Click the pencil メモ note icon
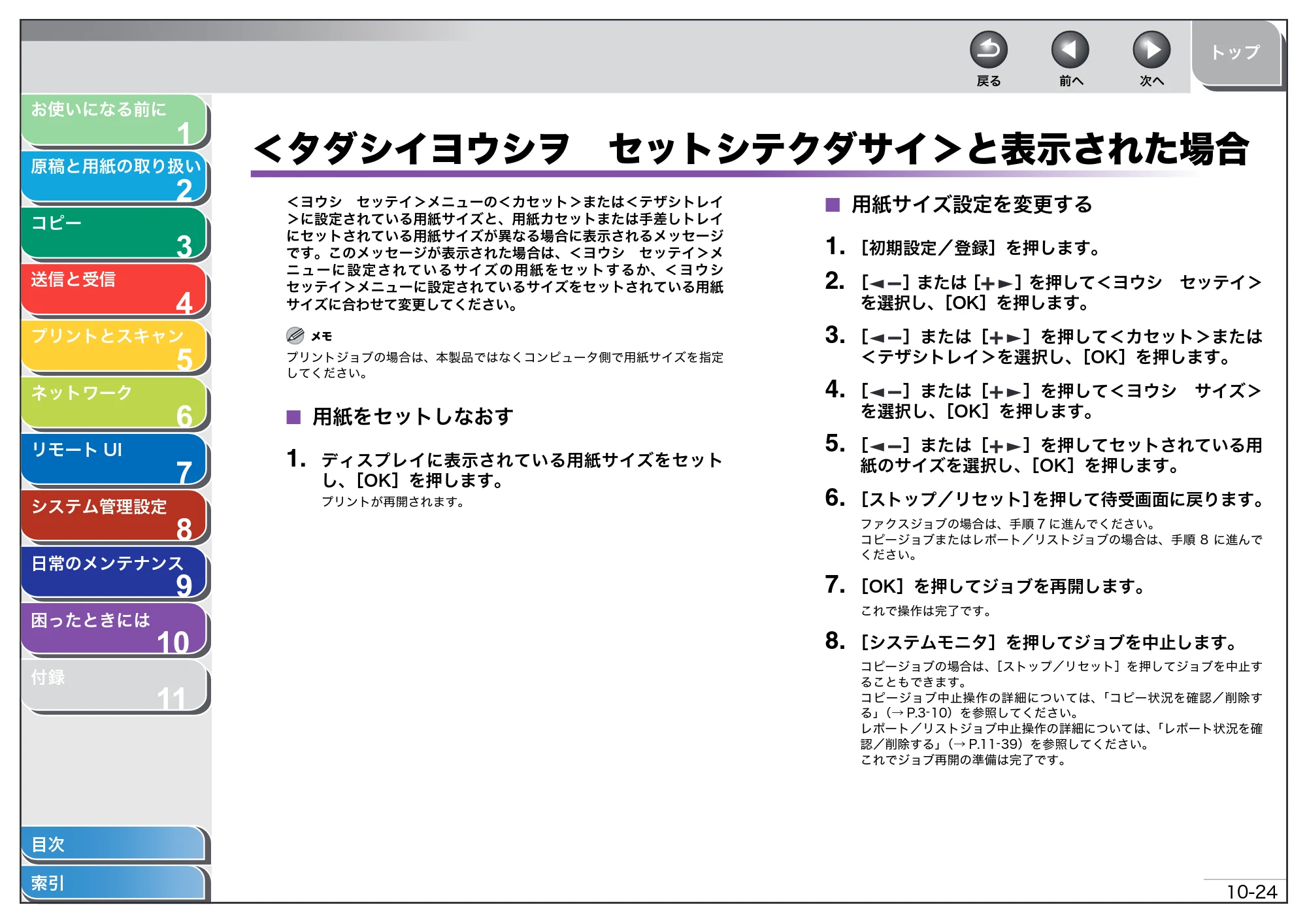This screenshot has width=1307, height=924. 295,336
